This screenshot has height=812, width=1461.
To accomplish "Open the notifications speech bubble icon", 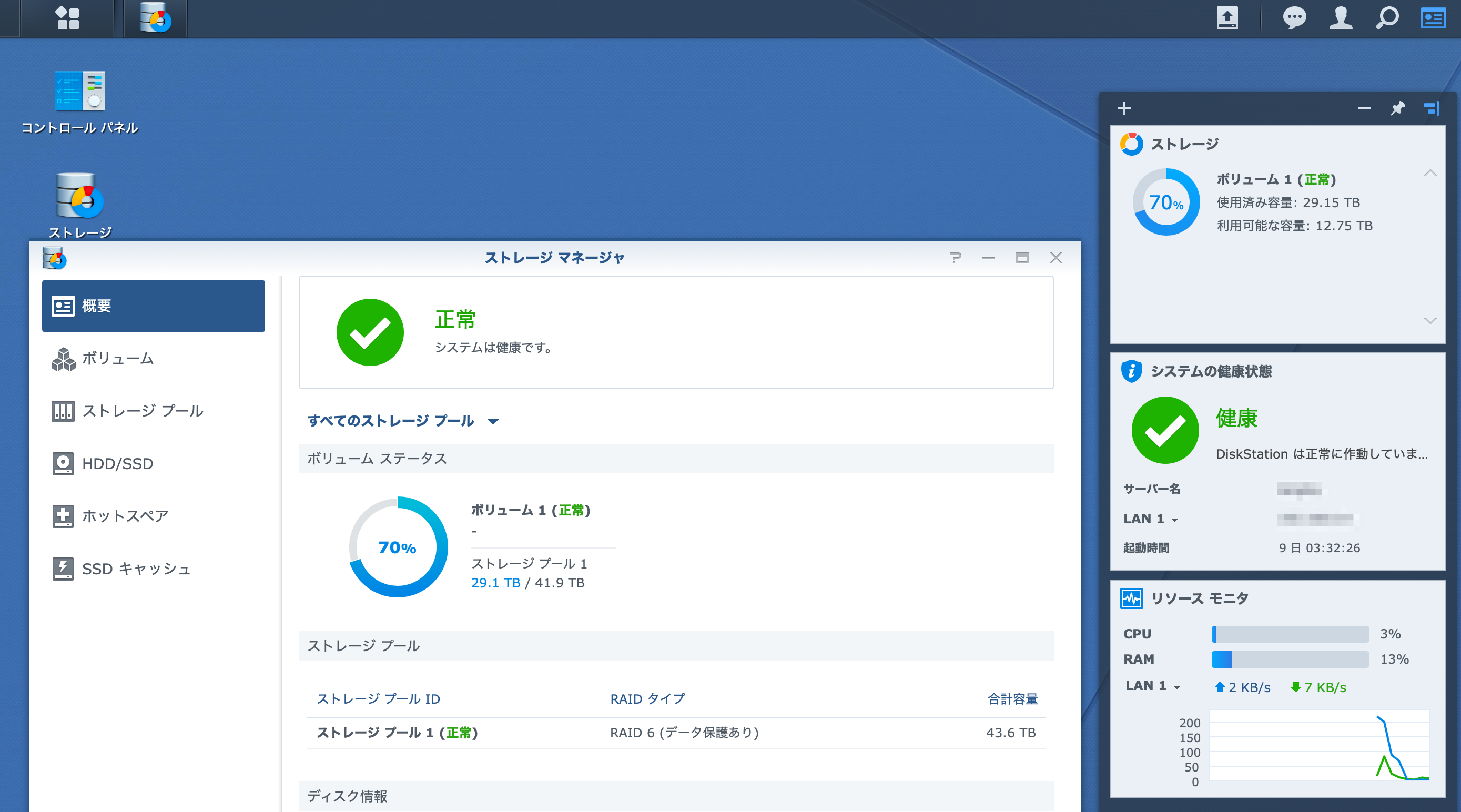I will tap(1294, 18).
